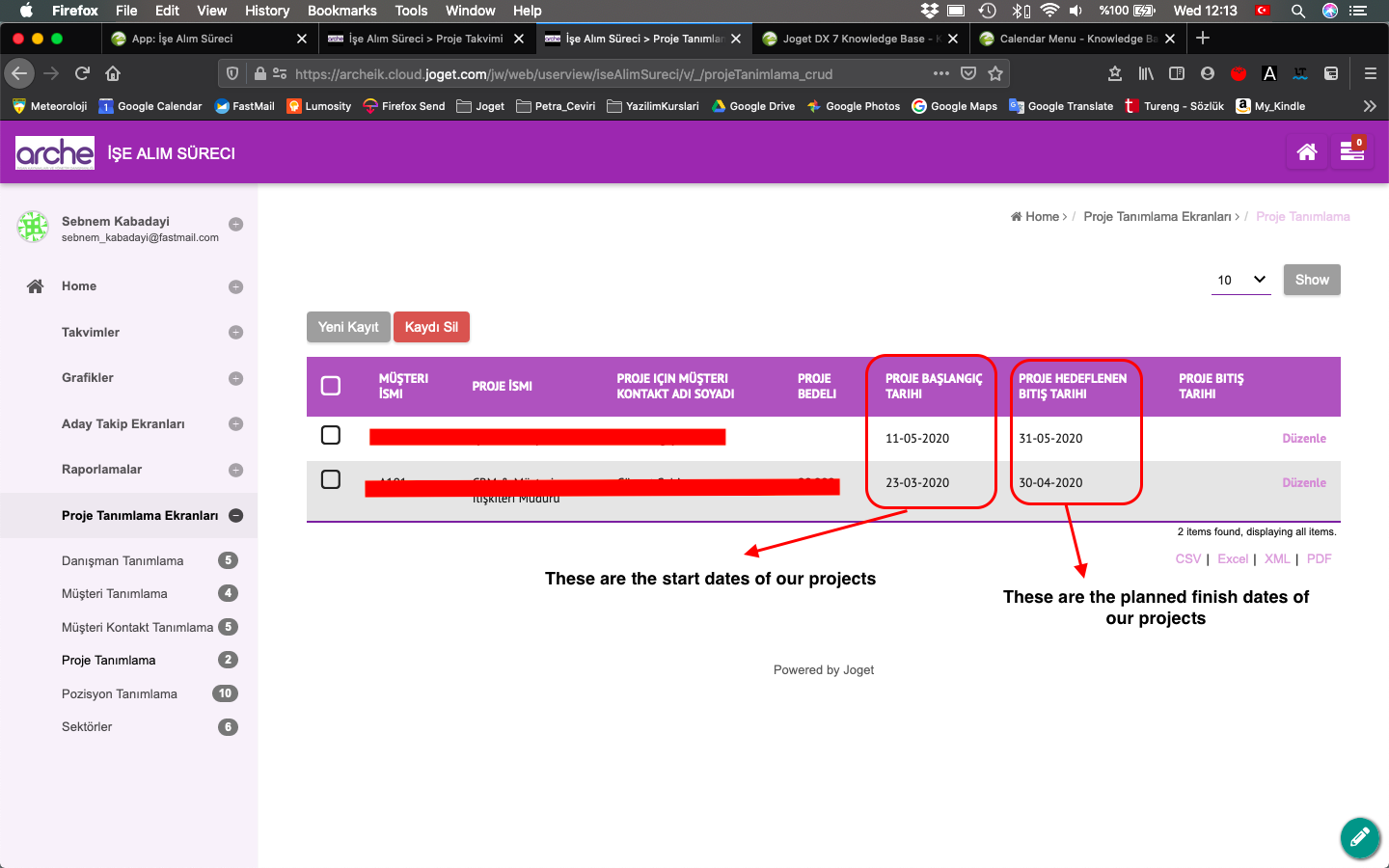
Task: Reload the page with the refresh icon
Action: 82,73
